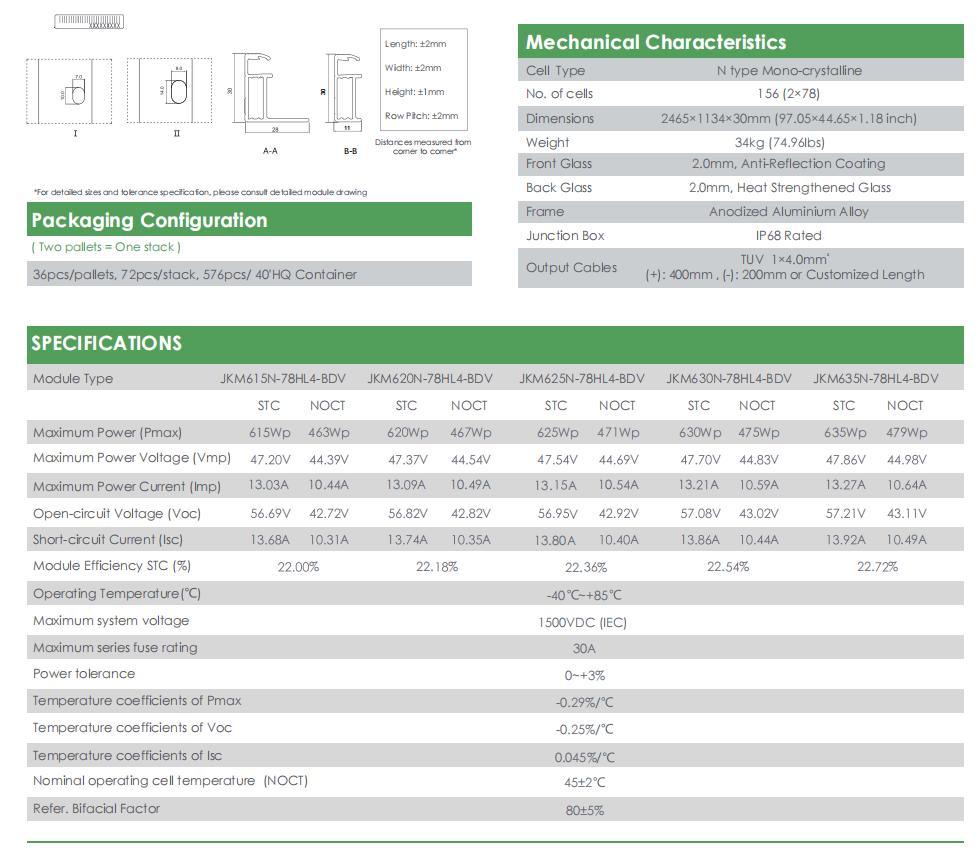The image size is (977, 853).
Task: Select the Refer. Bifacial Factor row label
Action: click(x=96, y=809)
